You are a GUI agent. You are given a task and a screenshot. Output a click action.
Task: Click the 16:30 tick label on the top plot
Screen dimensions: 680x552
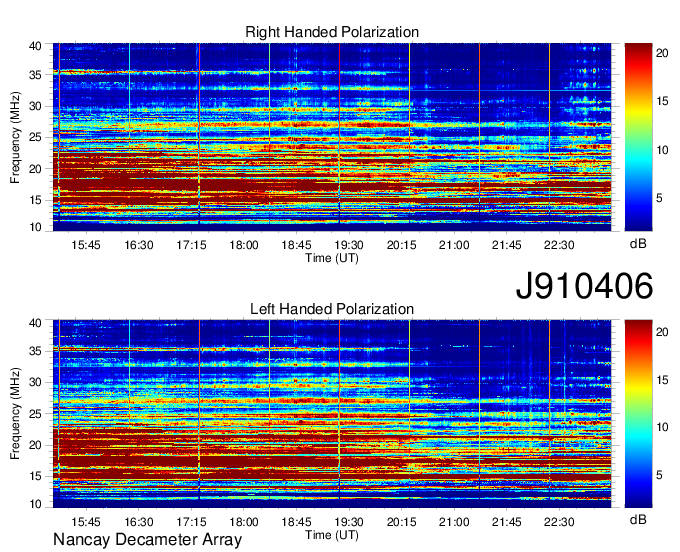pyautogui.click(x=139, y=245)
